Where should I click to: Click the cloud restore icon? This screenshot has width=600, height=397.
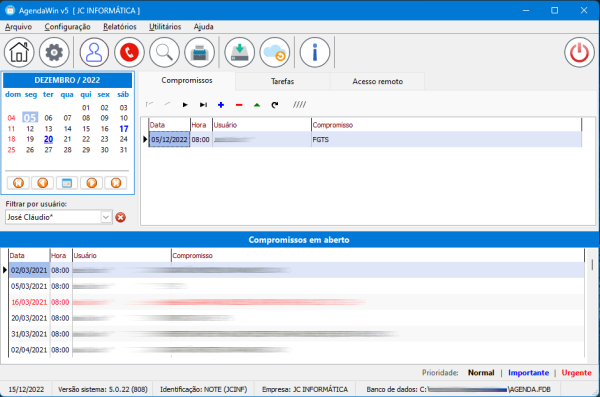coord(275,52)
